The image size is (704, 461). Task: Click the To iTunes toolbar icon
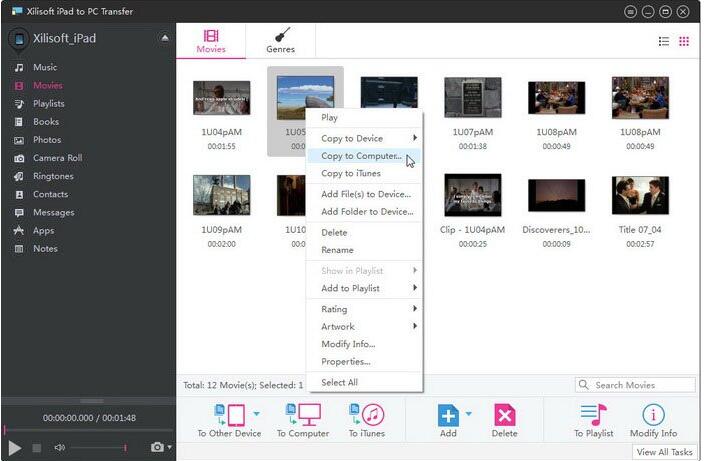367,415
